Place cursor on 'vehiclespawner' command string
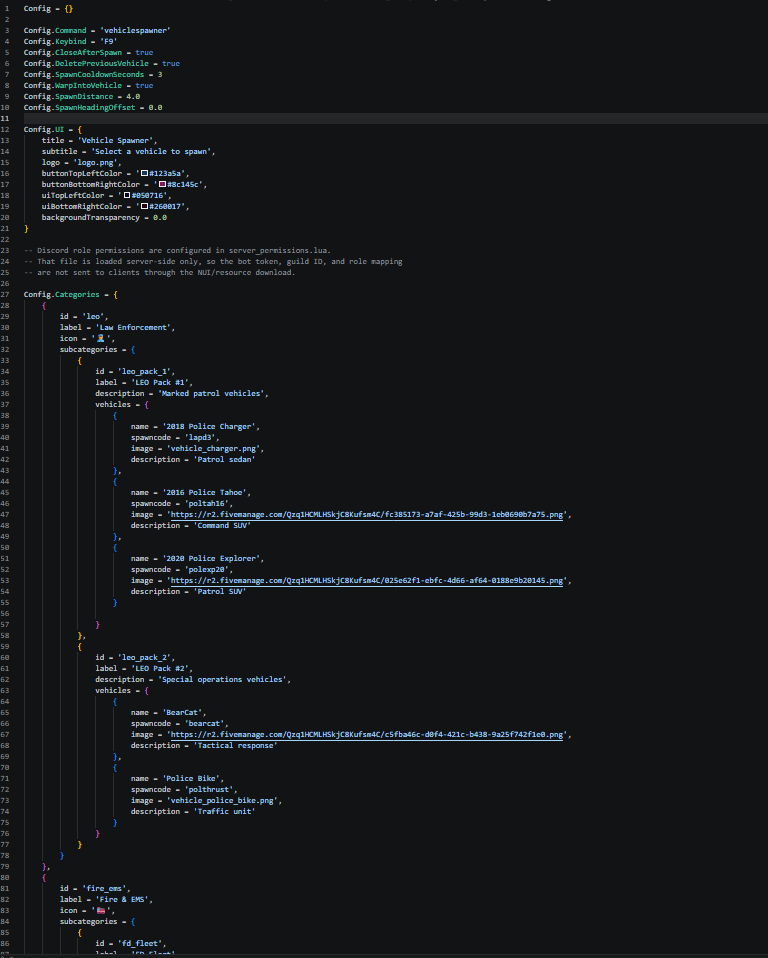The width and height of the screenshot is (768, 958). (x=135, y=31)
